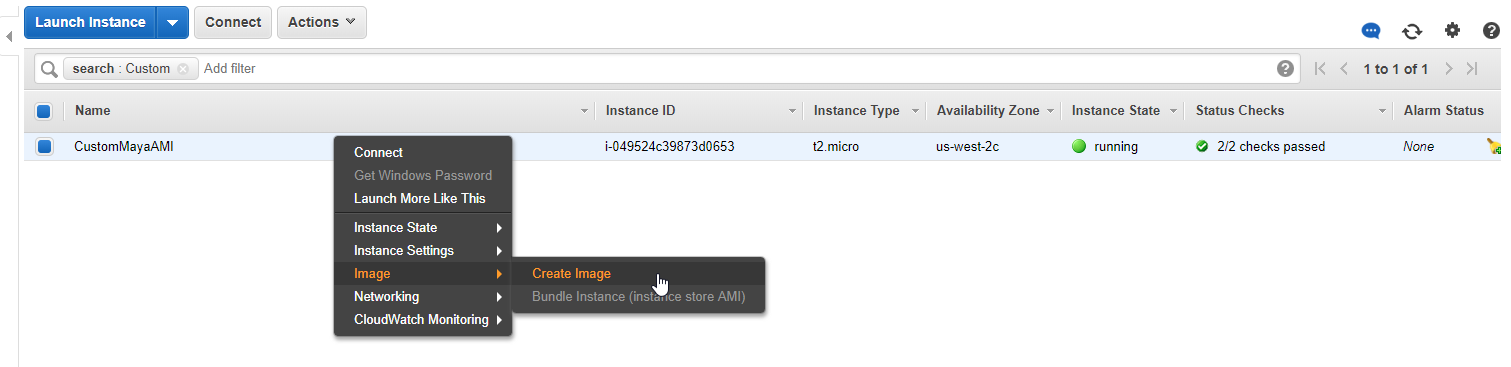Click the 2/2 checks passed status

pyautogui.click(x=1261, y=147)
